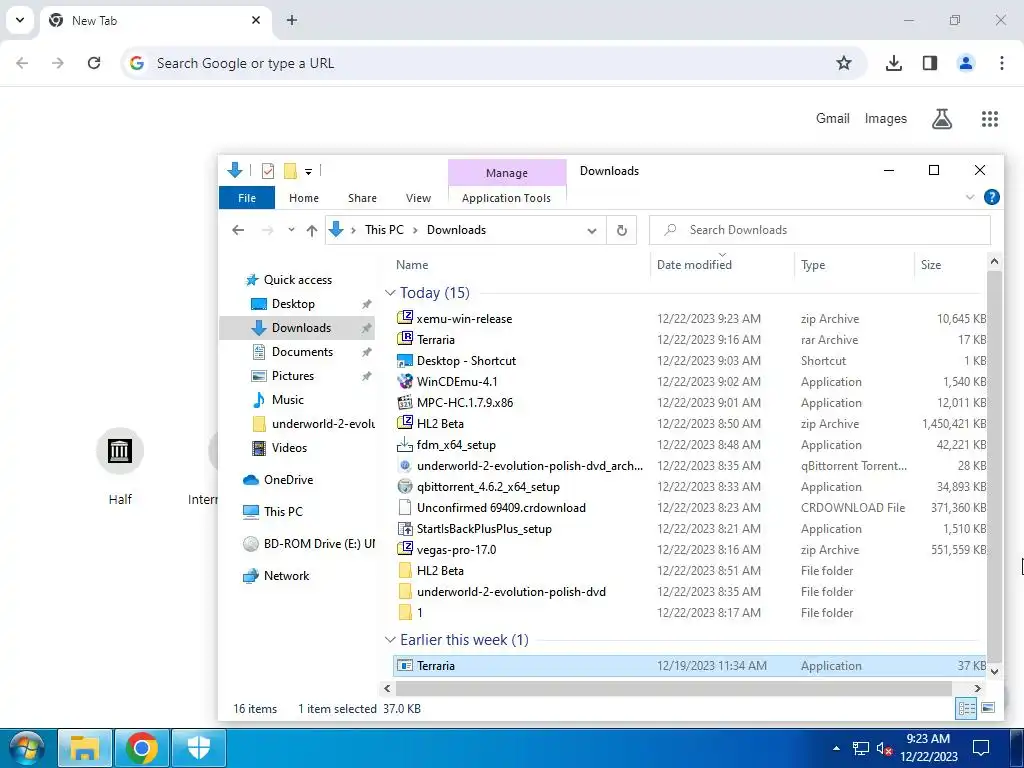Open new tab with plus button

[x=292, y=20]
